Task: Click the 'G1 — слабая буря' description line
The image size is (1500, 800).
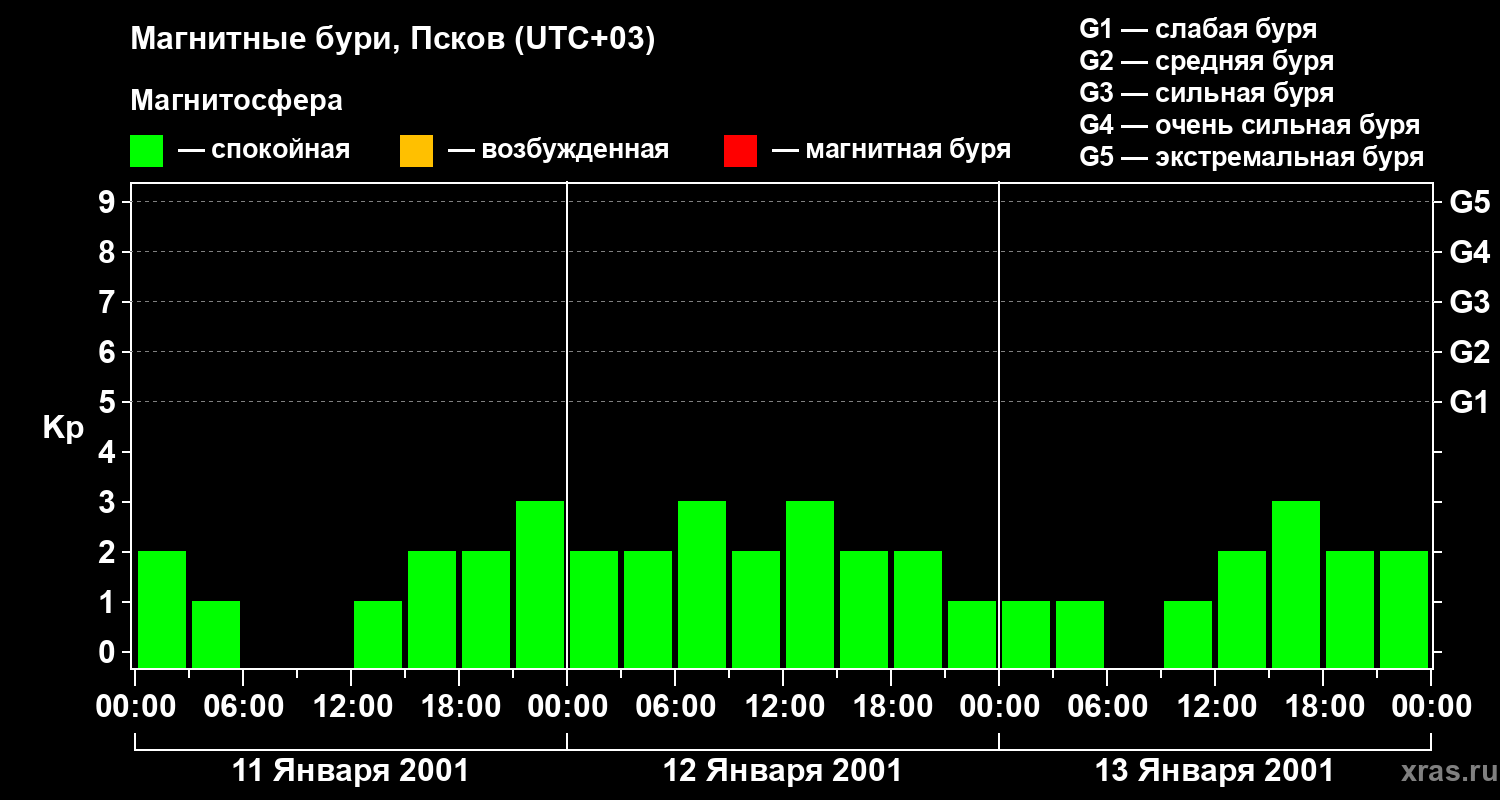Action: (x=1198, y=28)
